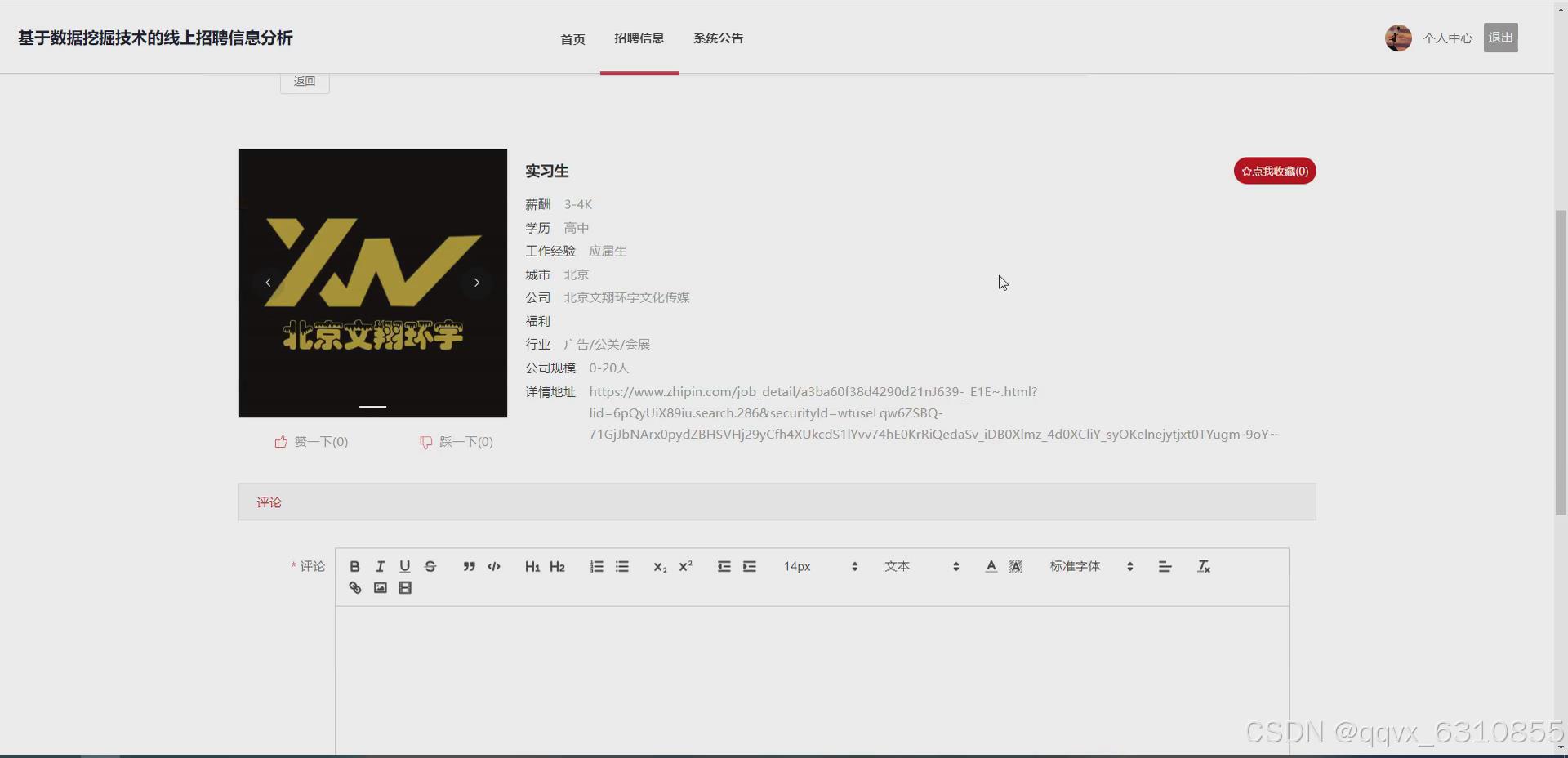Click the site title 基于数据挖掘技术的线上招聘信息分析

pyautogui.click(x=155, y=38)
